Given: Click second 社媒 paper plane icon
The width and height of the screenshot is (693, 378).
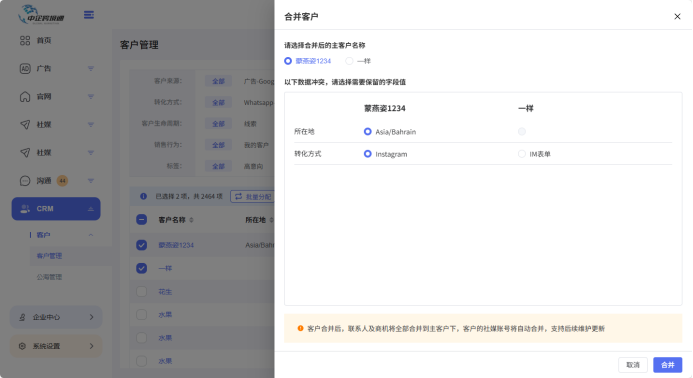Looking at the screenshot, I should [25, 153].
